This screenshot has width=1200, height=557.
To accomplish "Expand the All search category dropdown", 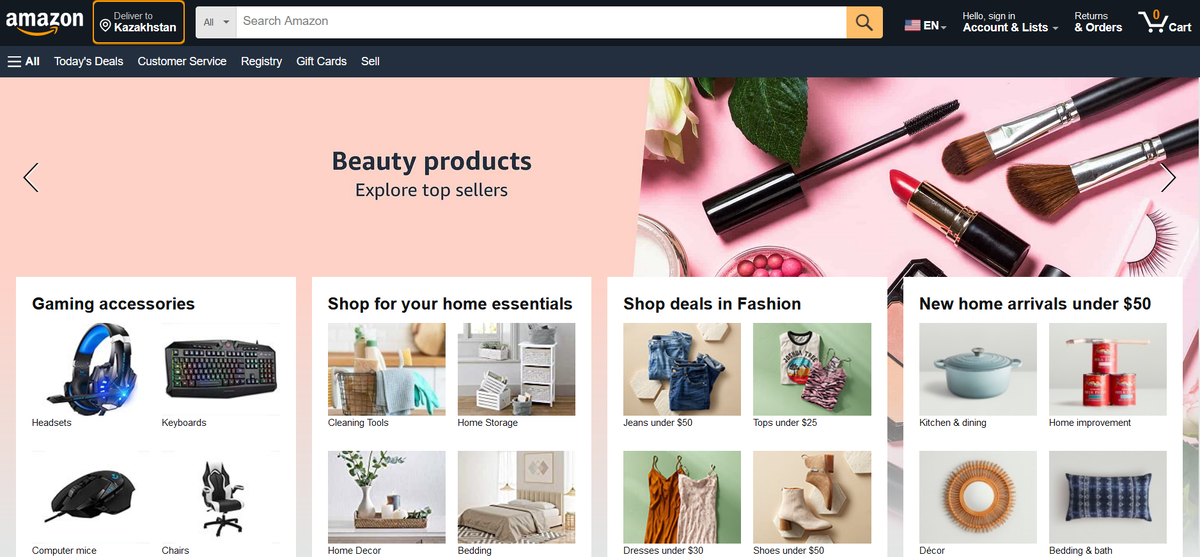I will click(216, 22).
